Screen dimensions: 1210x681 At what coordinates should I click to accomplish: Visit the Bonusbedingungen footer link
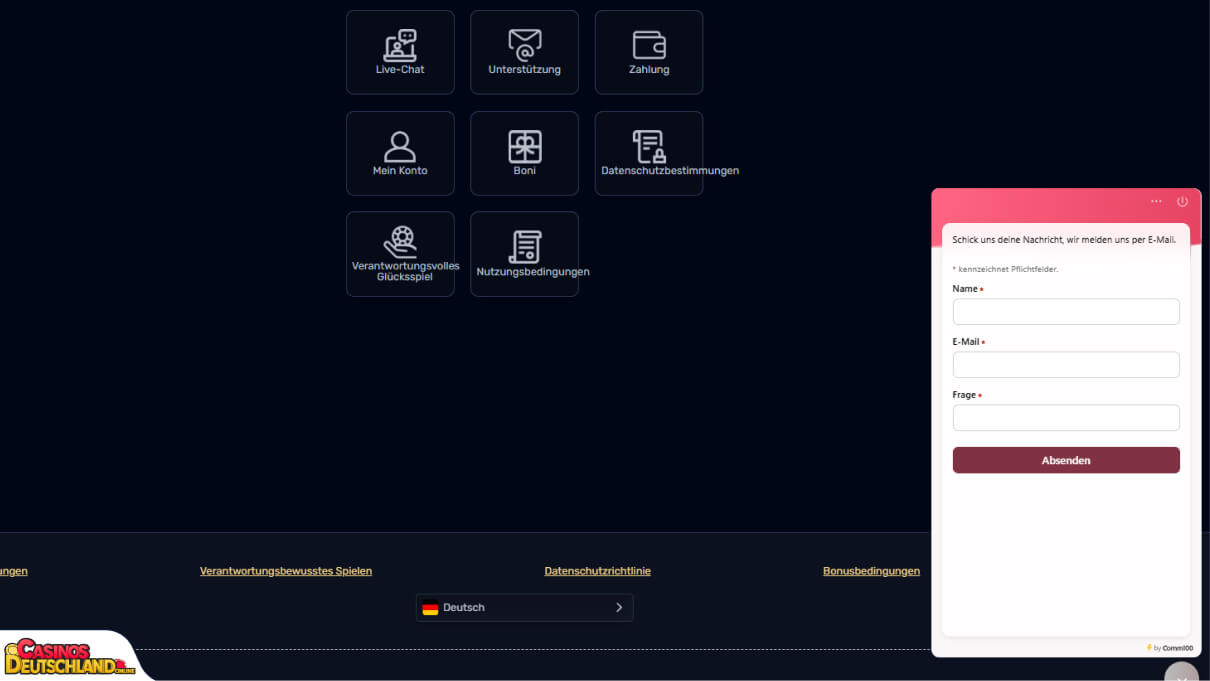pos(871,571)
